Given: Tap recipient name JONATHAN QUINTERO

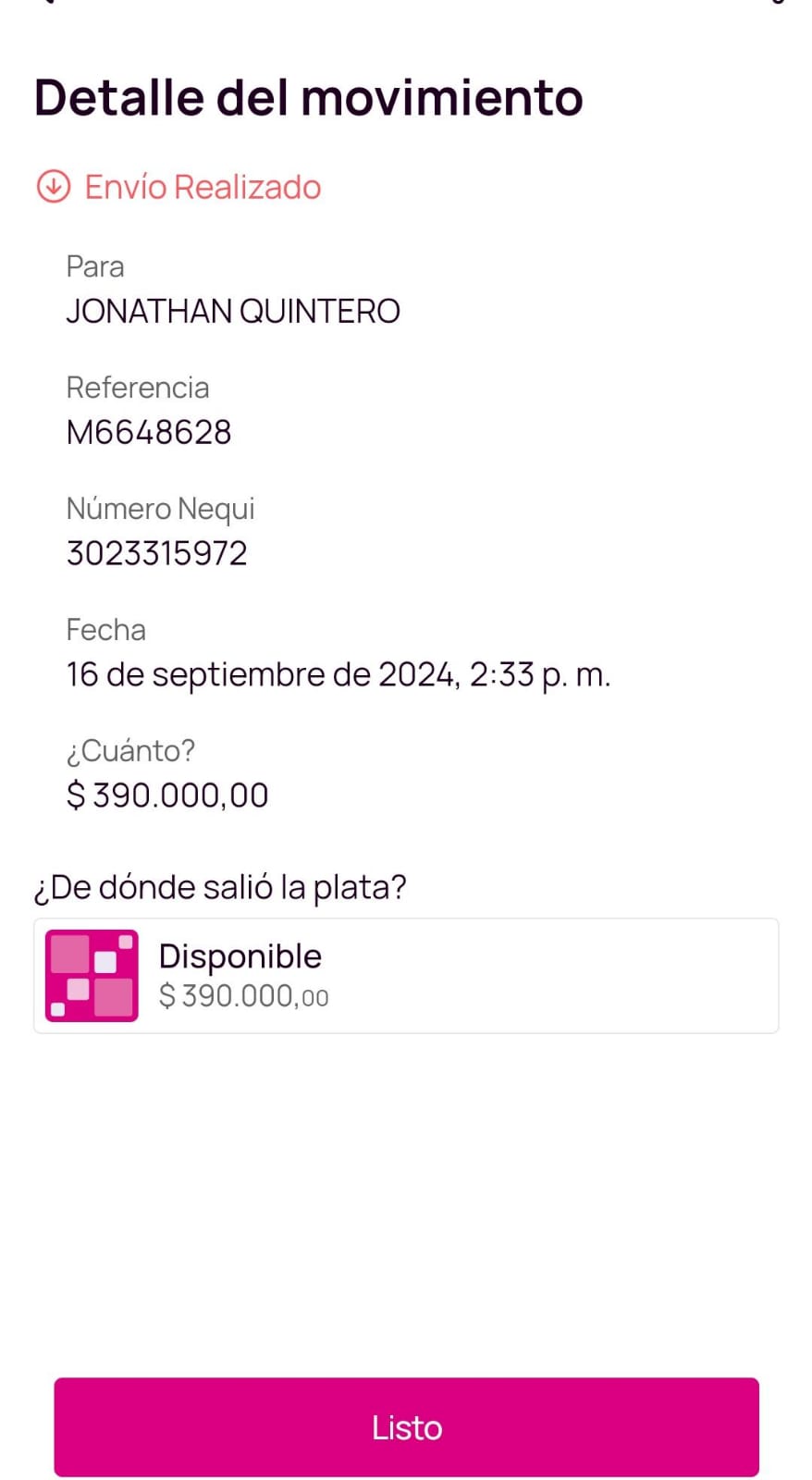Looking at the screenshot, I should coord(233,312).
